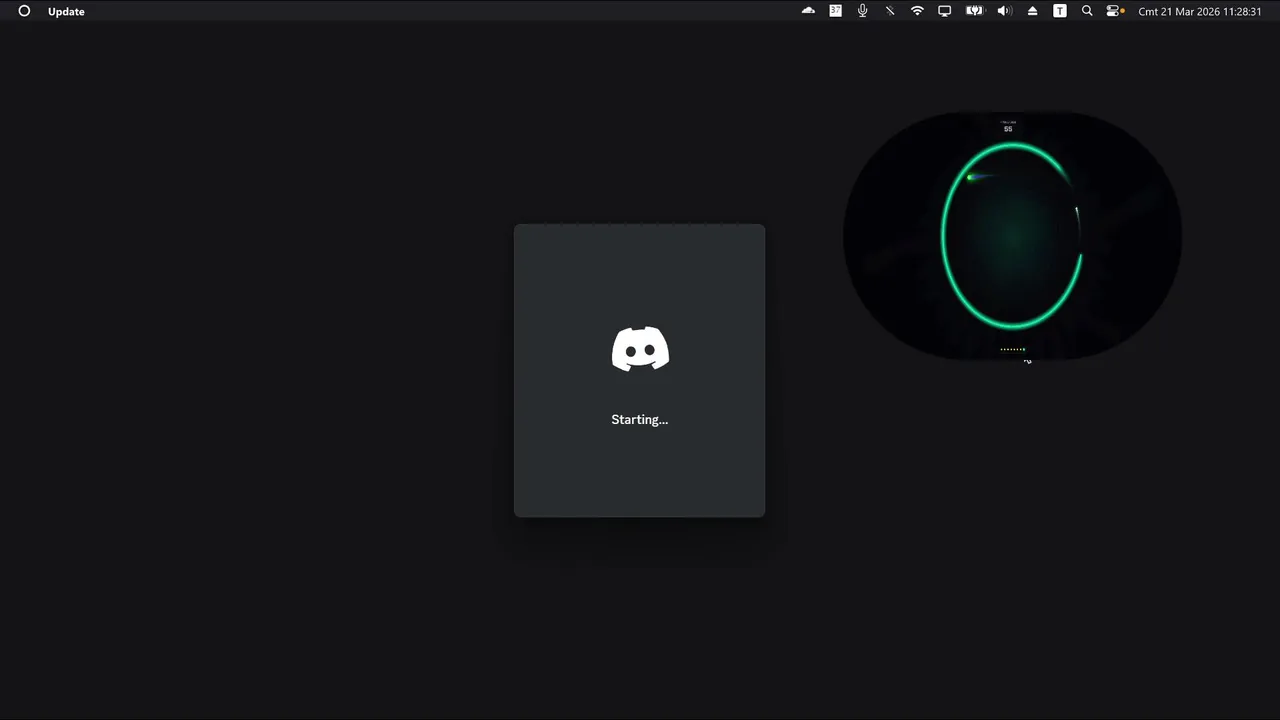Viewport: 1280px width, 720px height.
Task: Click the Starting... status text
Action: click(640, 419)
